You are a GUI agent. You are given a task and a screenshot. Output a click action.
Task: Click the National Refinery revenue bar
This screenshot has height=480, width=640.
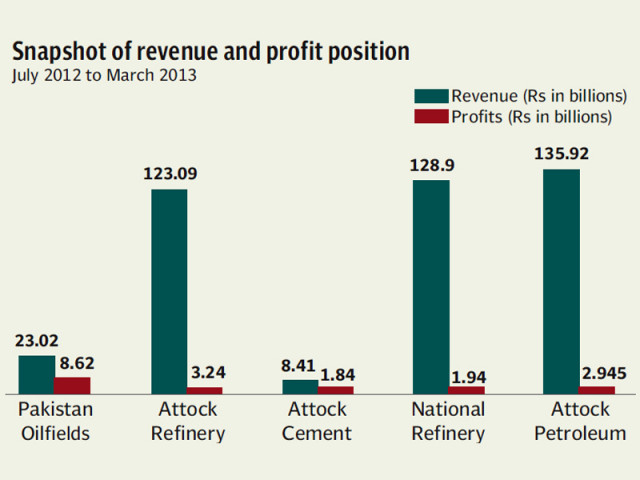pos(431,287)
